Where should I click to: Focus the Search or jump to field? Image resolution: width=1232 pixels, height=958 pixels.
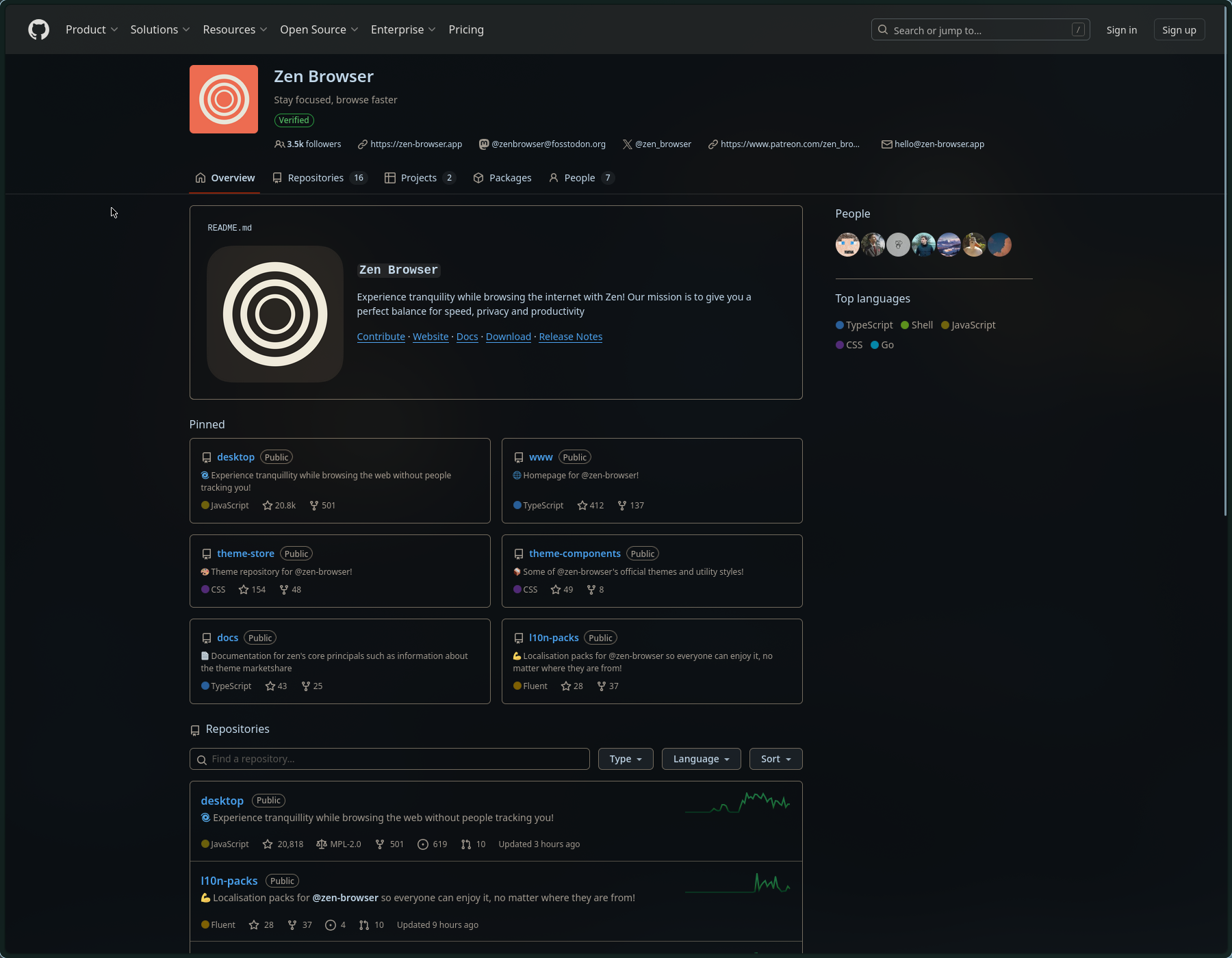(980, 30)
